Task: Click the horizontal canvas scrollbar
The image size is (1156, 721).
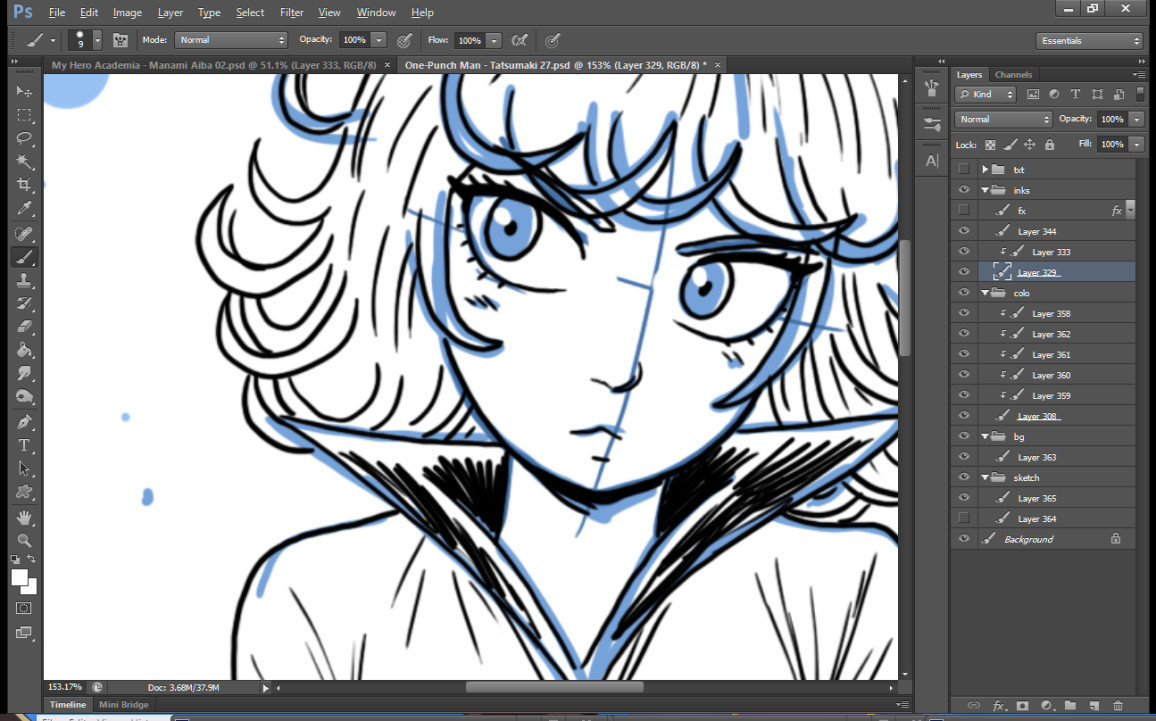Action: tap(554, 687)
